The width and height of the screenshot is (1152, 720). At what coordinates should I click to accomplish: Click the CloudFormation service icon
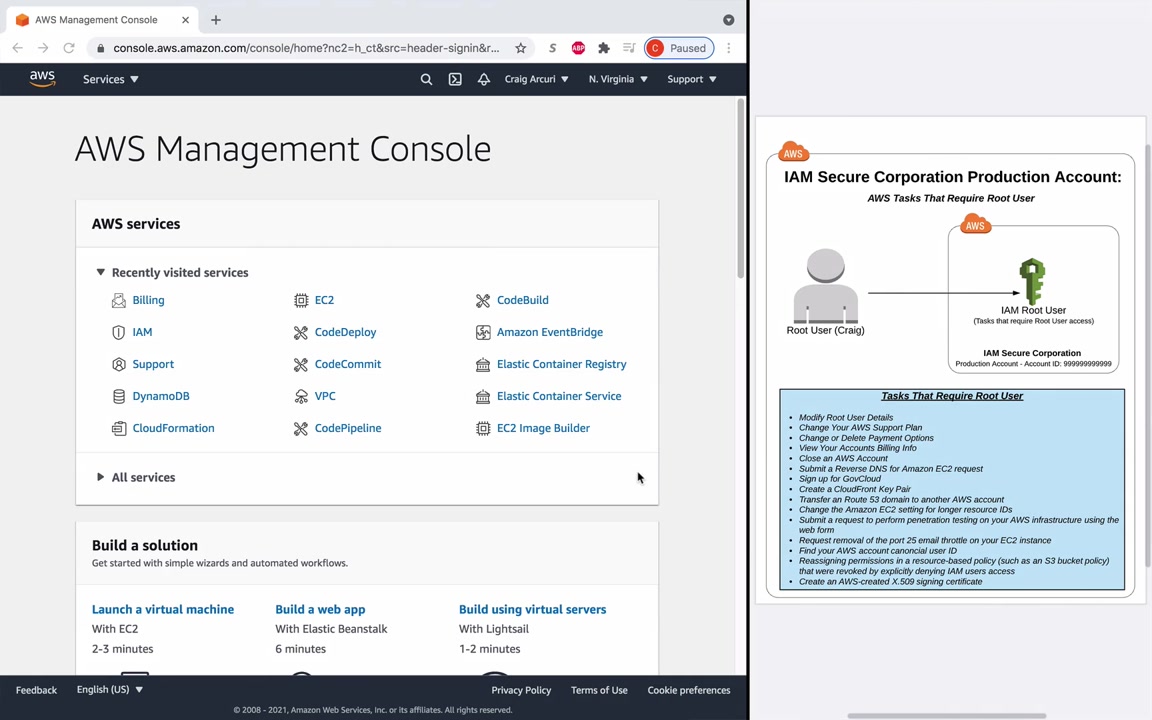coord(118,428)
